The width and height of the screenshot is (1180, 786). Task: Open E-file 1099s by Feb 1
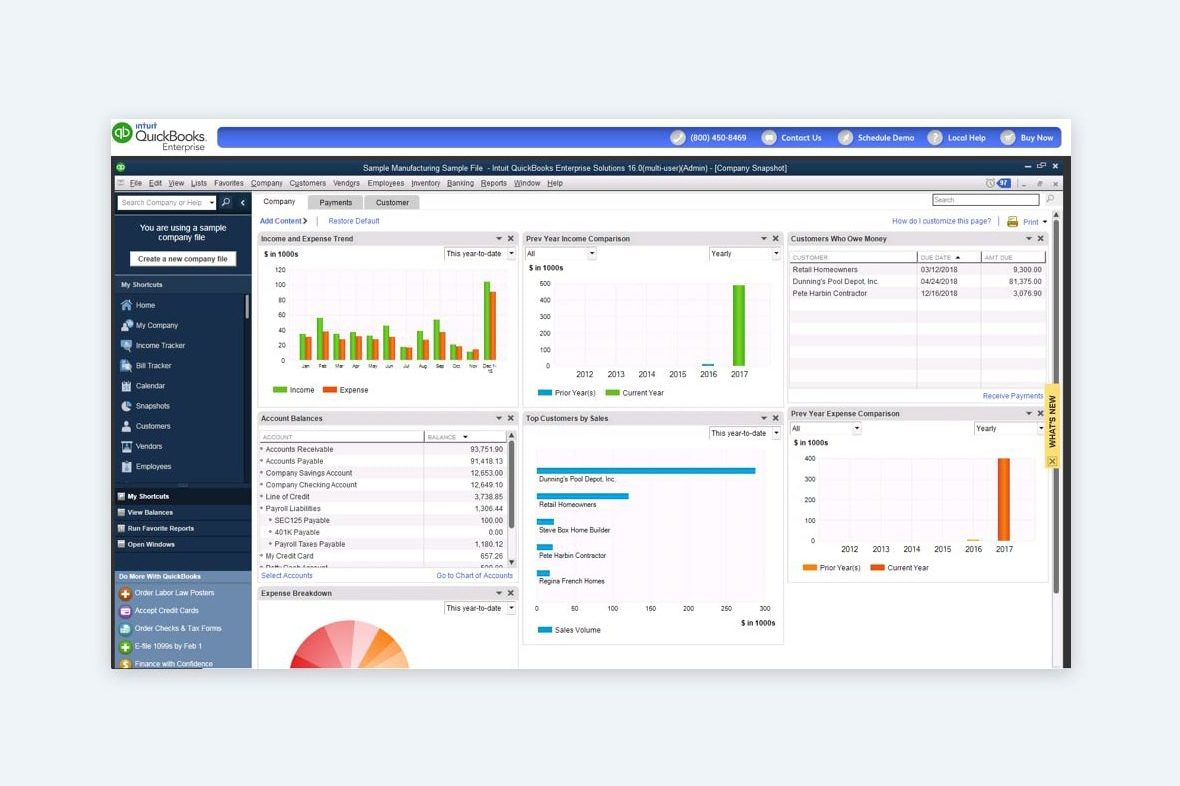coord(161,647)
